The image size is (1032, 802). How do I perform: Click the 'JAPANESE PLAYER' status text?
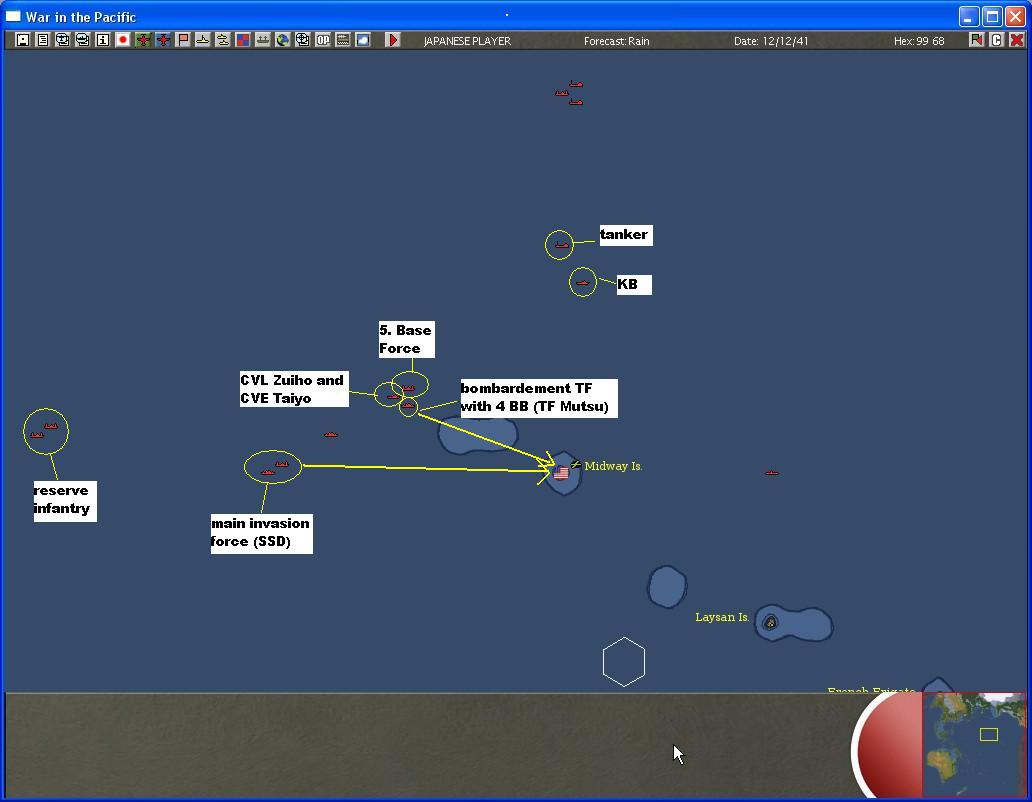point(467,41)
